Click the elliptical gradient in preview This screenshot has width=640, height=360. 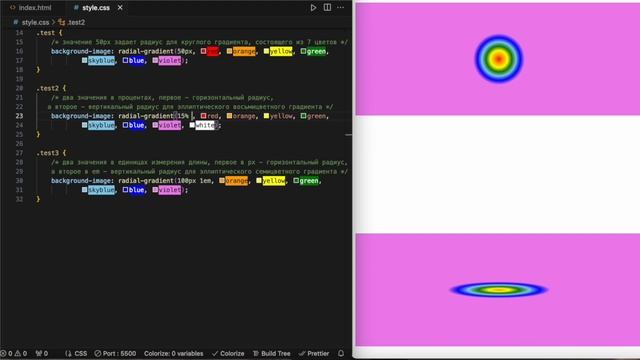tap(498, 290)
